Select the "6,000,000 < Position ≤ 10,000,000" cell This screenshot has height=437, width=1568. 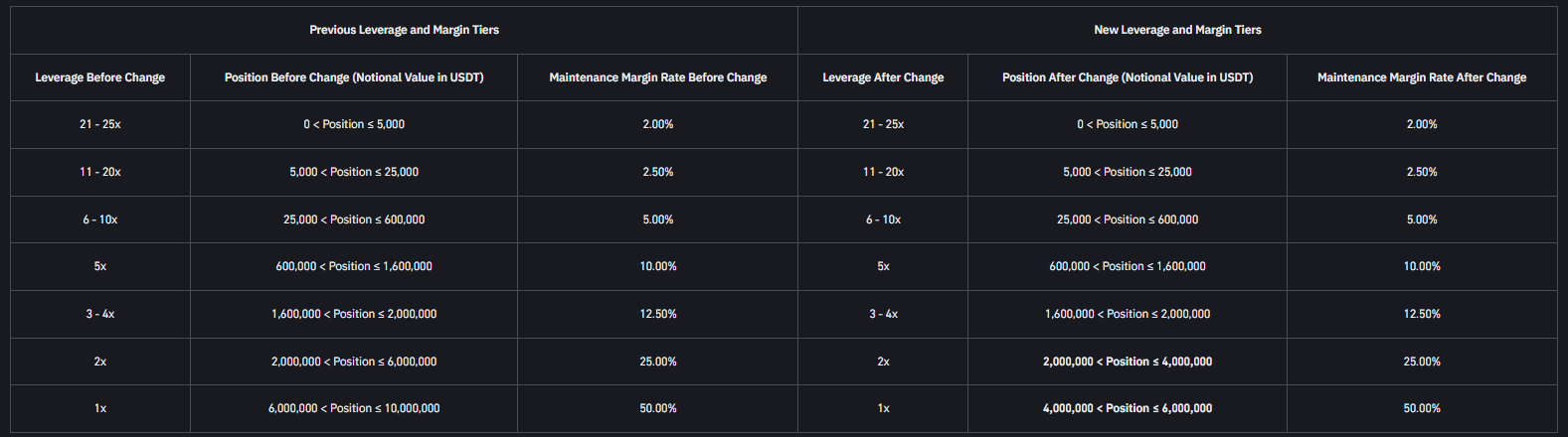coord(354,408)
